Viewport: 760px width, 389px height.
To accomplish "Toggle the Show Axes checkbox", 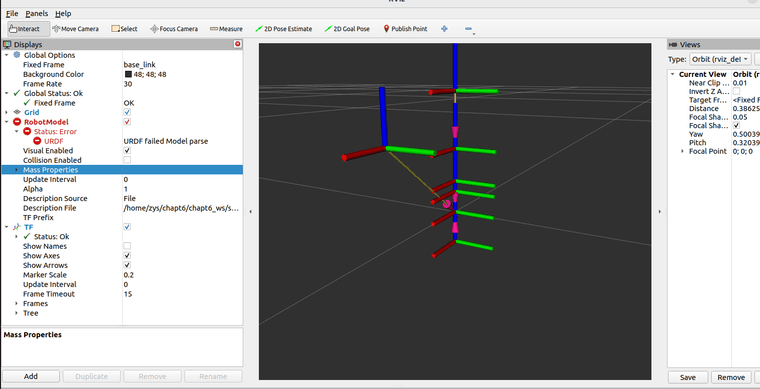I will pos(127,256).
